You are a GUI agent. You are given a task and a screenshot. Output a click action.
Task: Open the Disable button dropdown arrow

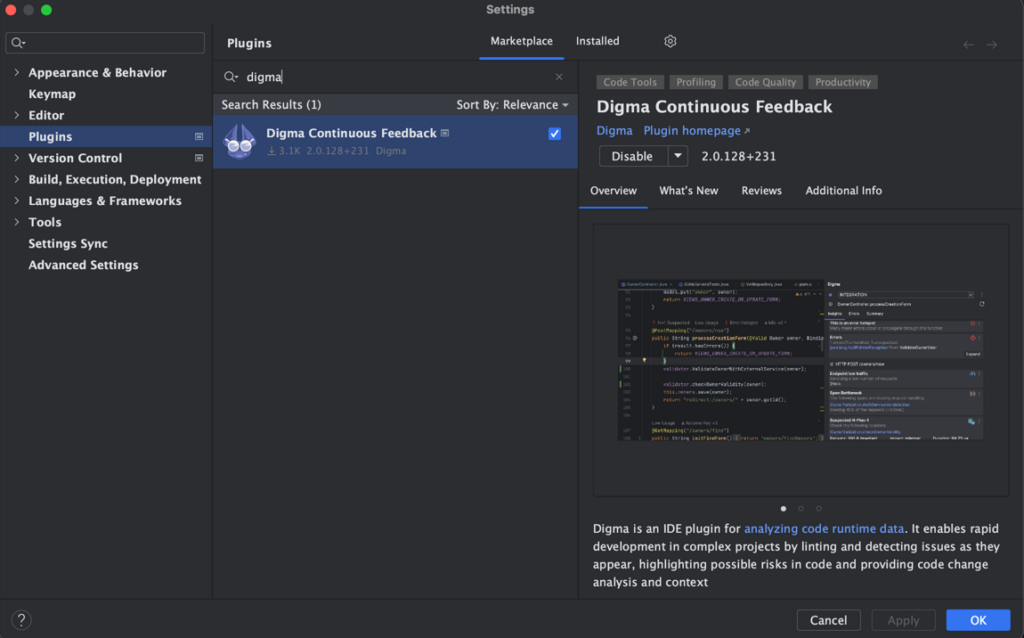[x=678, y=156]
